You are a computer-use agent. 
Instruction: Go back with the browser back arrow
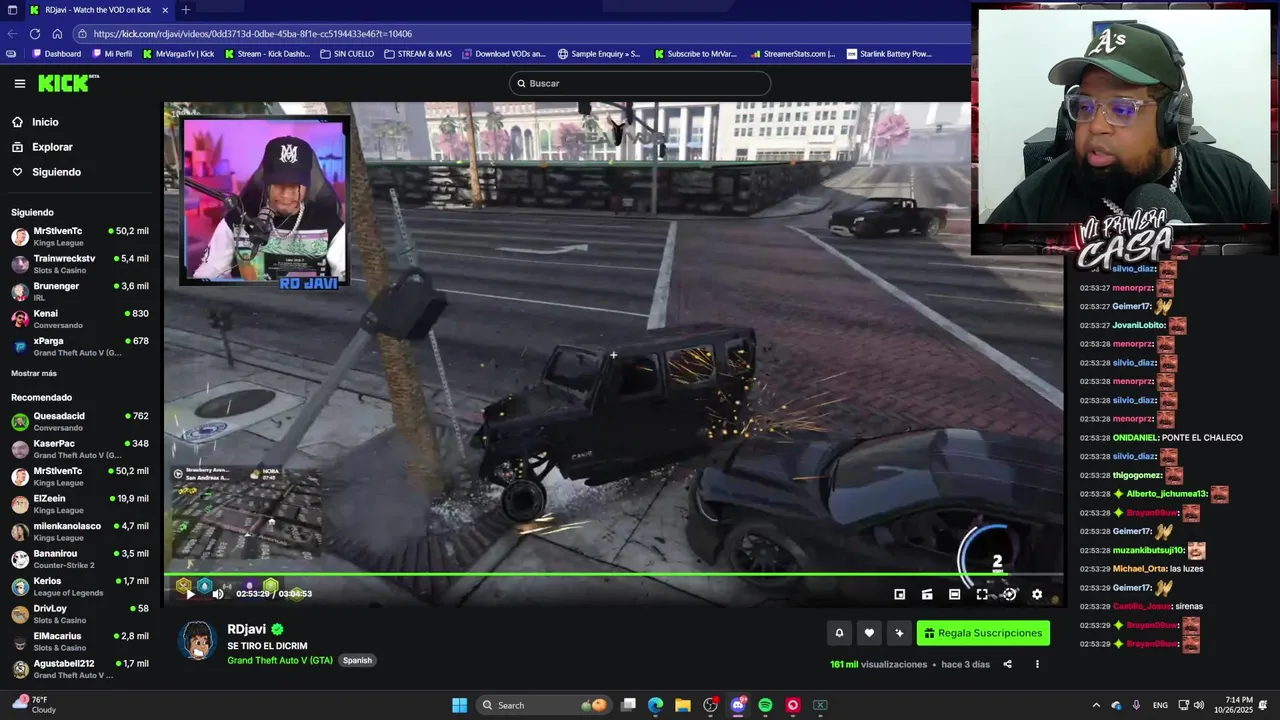pyautogui.click(x=12, y=34)
